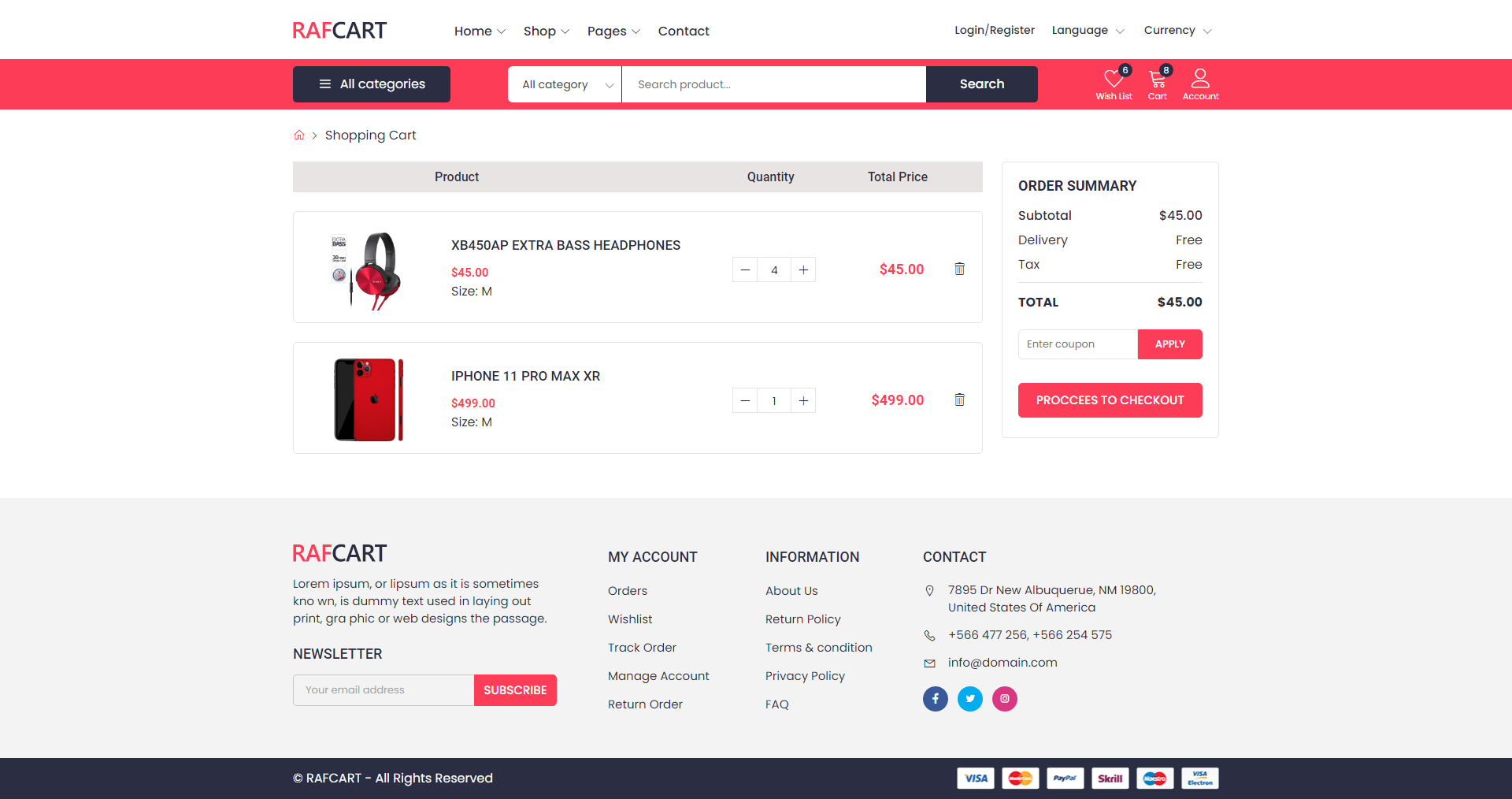
Task: Click the location pin icon in footer
Action: [x=930, y=591]
